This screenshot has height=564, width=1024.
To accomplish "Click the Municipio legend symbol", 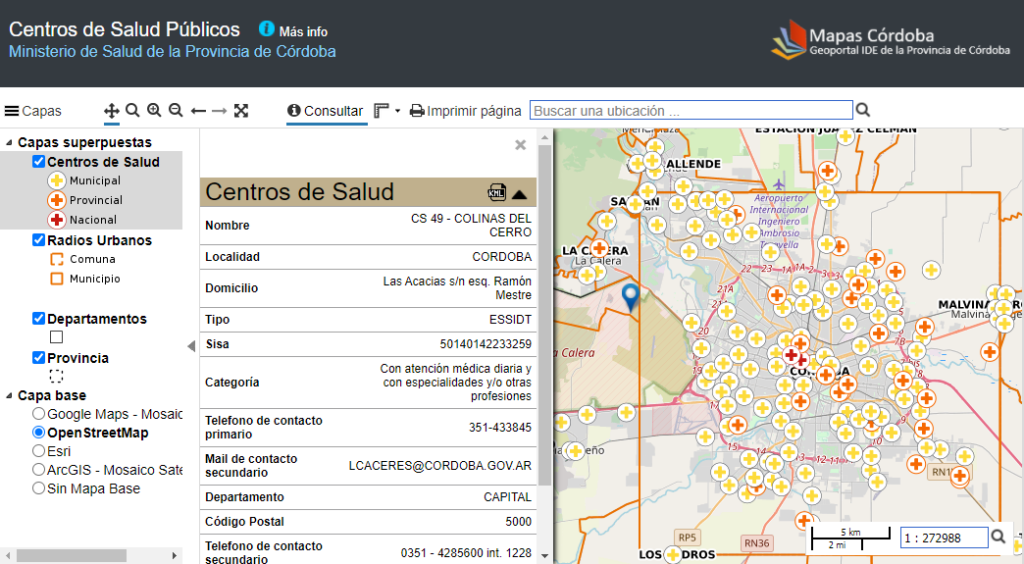I will [57, 279].
